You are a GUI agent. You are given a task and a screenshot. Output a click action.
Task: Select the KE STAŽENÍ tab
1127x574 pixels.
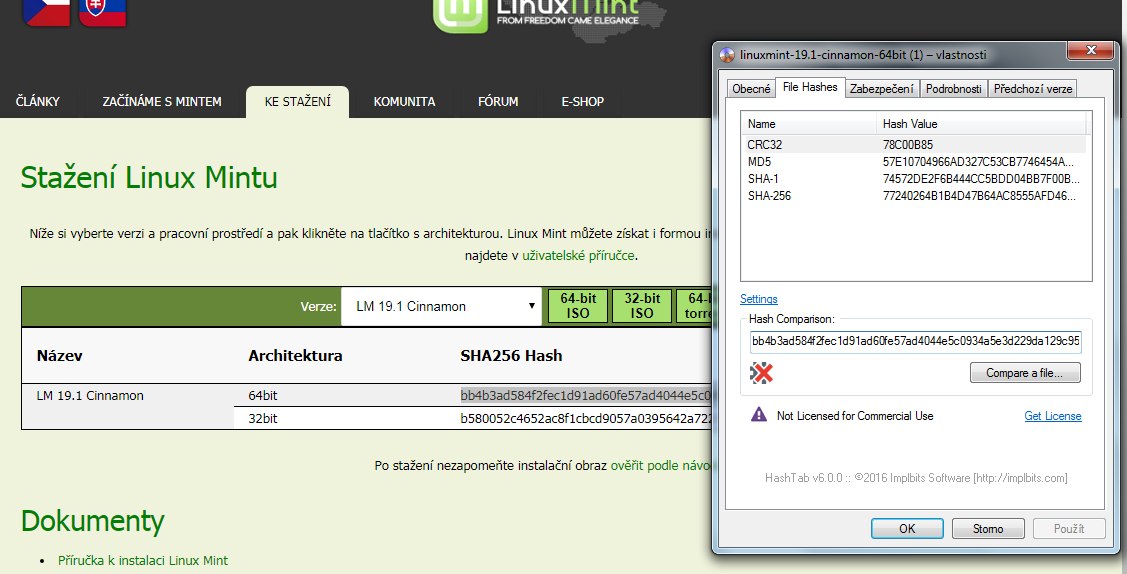tap(298, 101)
